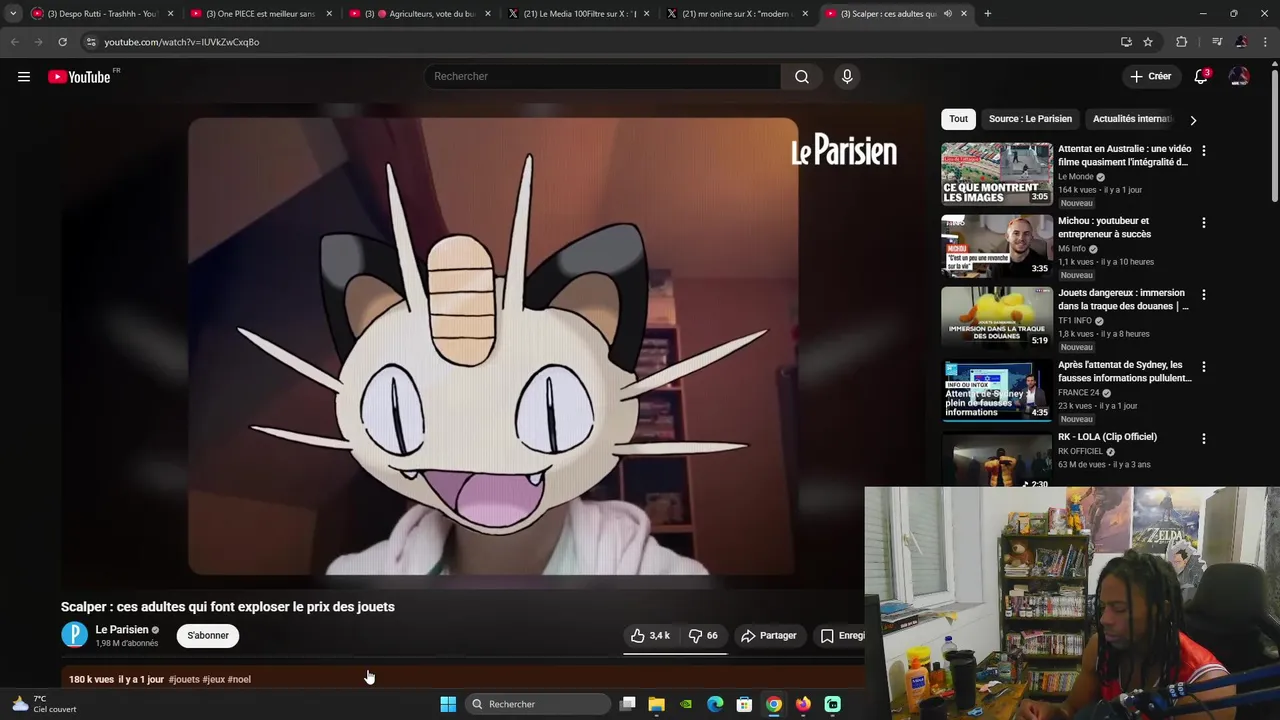Screen dimensions: 1280x720
Task: Click video title Scalper : ces adultes
Action: [228, 607]
